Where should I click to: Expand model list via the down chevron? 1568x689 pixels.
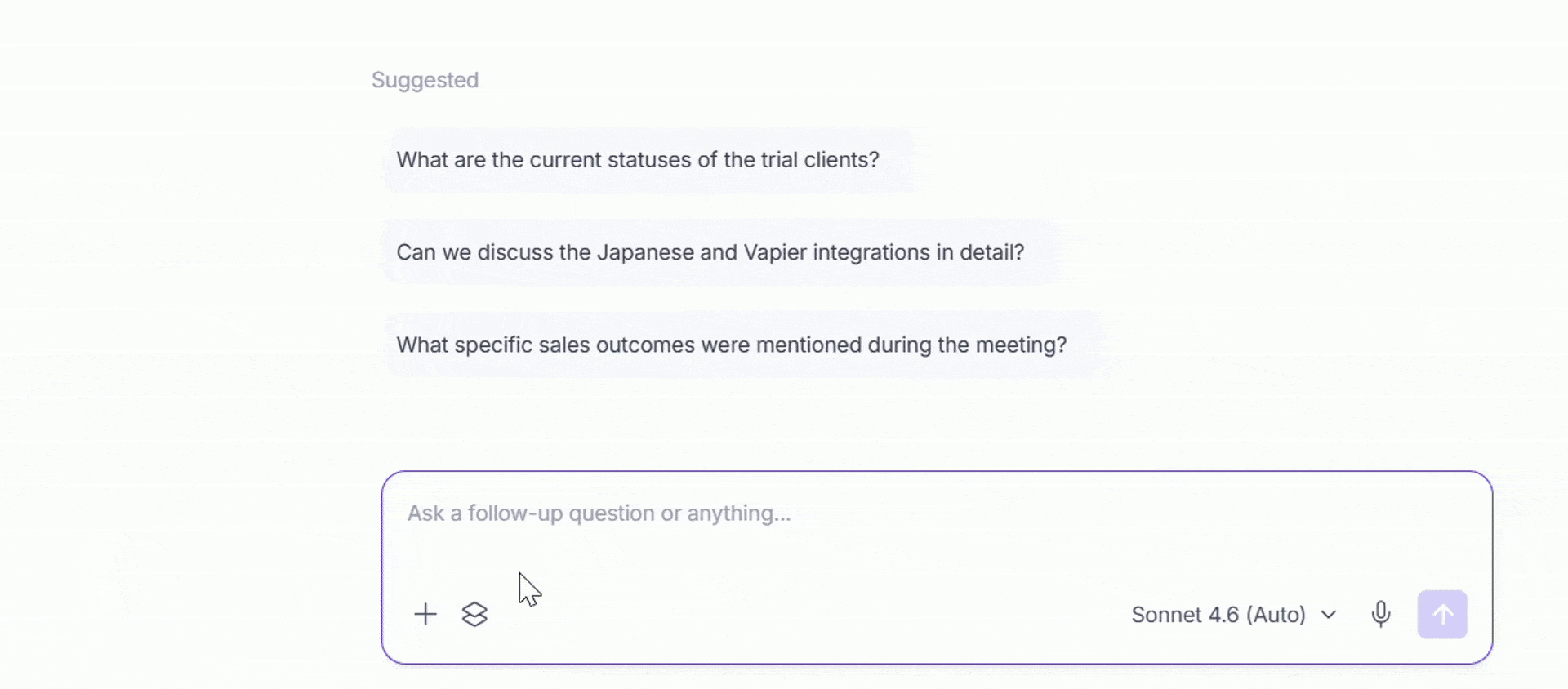click(x=1329, y=614)
